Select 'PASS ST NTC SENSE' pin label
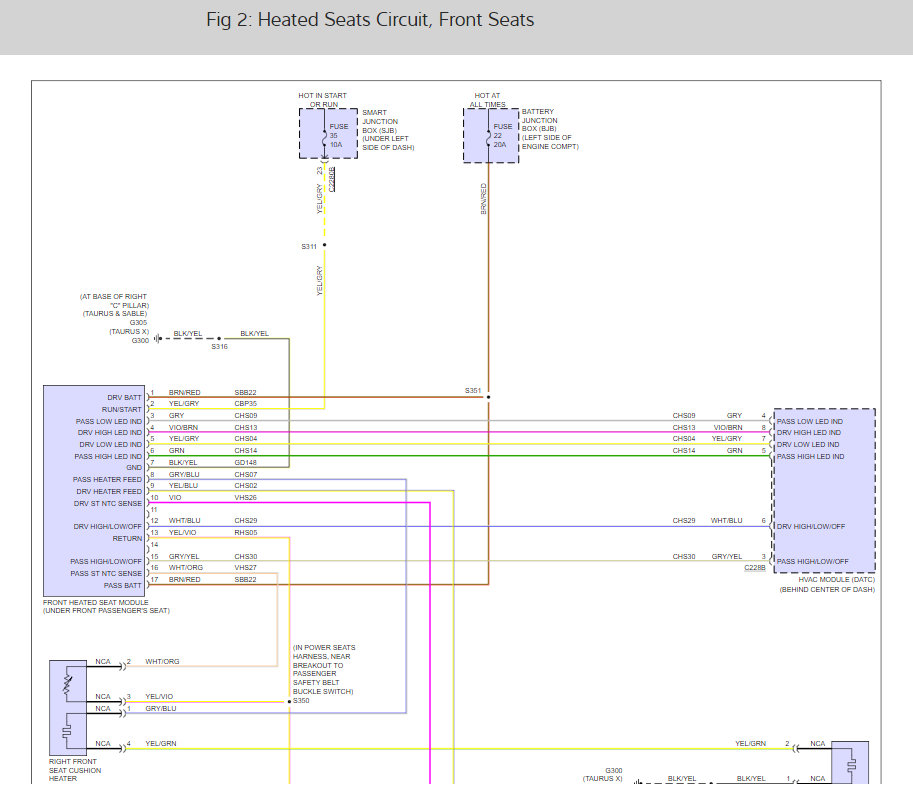The height and width of the screenshot is (807, 913). (106, 574)
